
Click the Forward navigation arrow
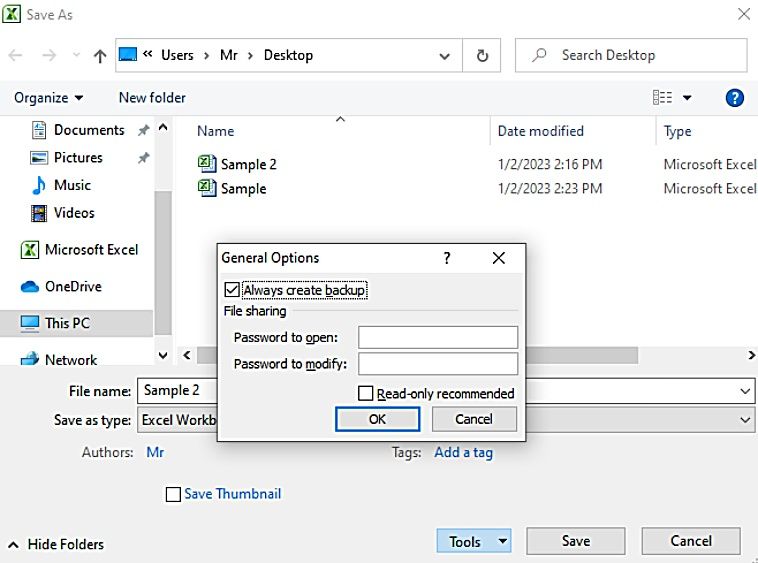pyautogui.click(x=49, y=56)
